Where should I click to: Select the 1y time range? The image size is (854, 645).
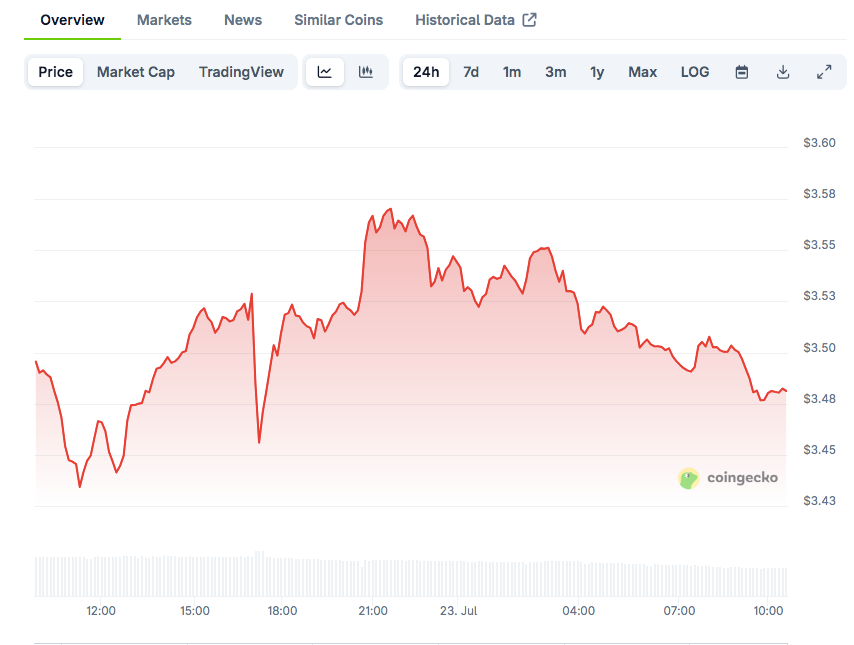597,72
